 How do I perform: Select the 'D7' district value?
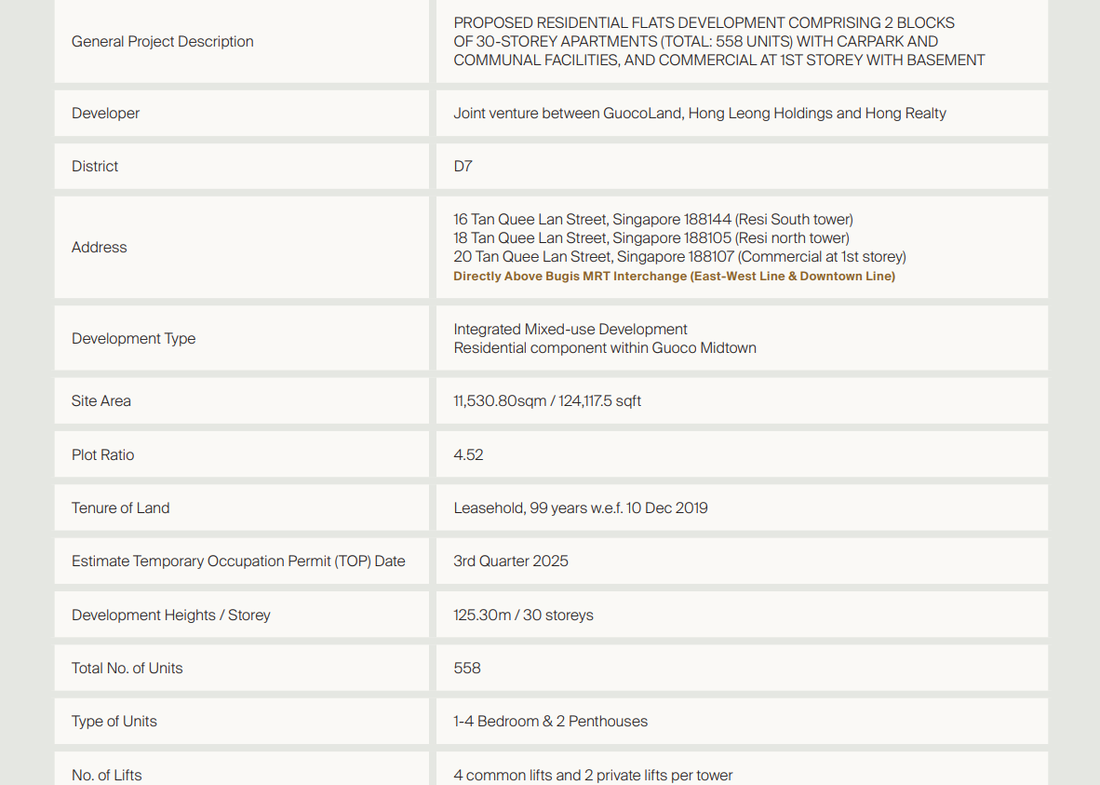point(463,166)
